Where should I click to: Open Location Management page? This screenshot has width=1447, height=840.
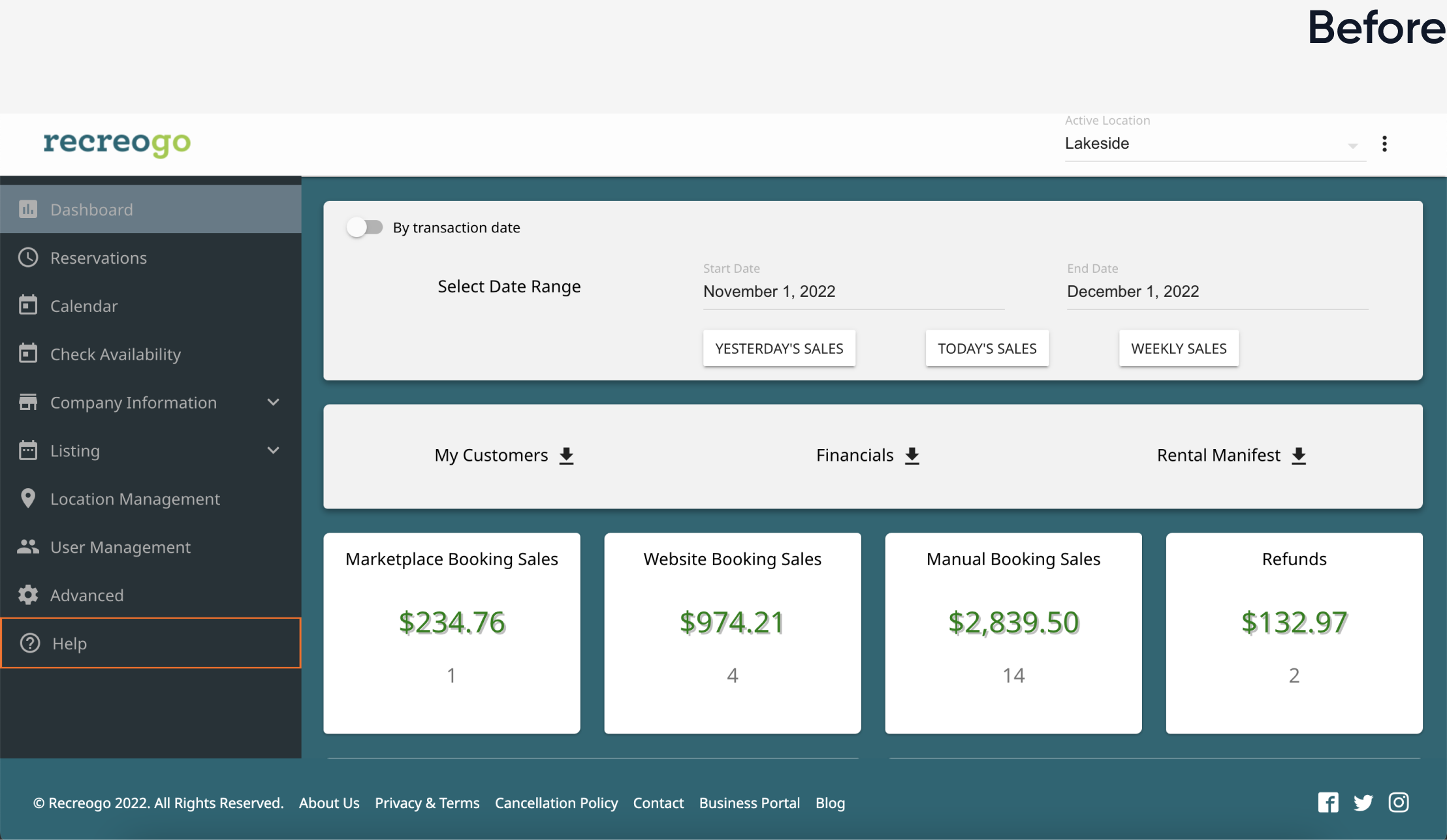(151, 499)
